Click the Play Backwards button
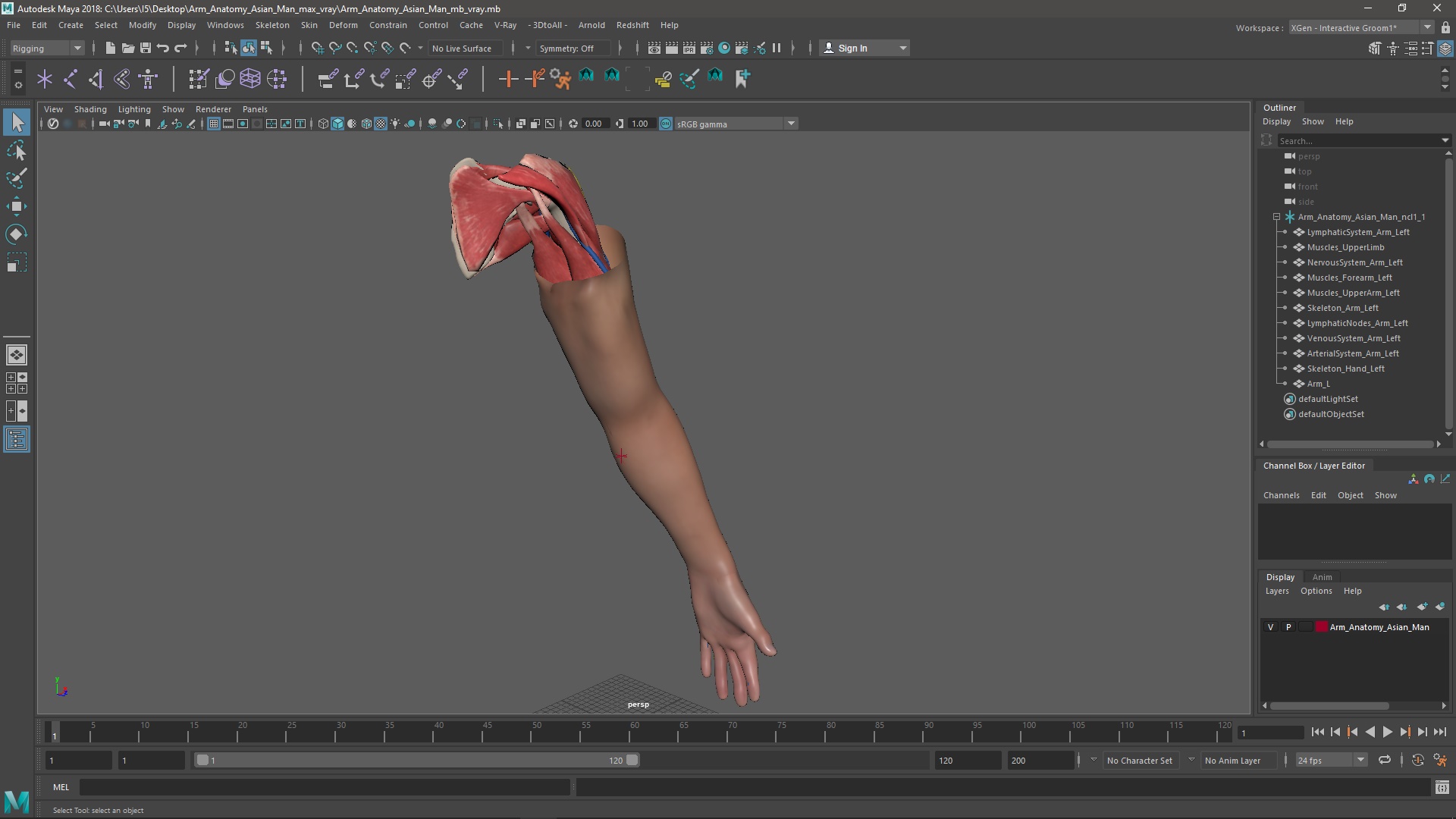Image resolution: width=1456 pixels, height=819 pixels. click(x=1370, y=732)
